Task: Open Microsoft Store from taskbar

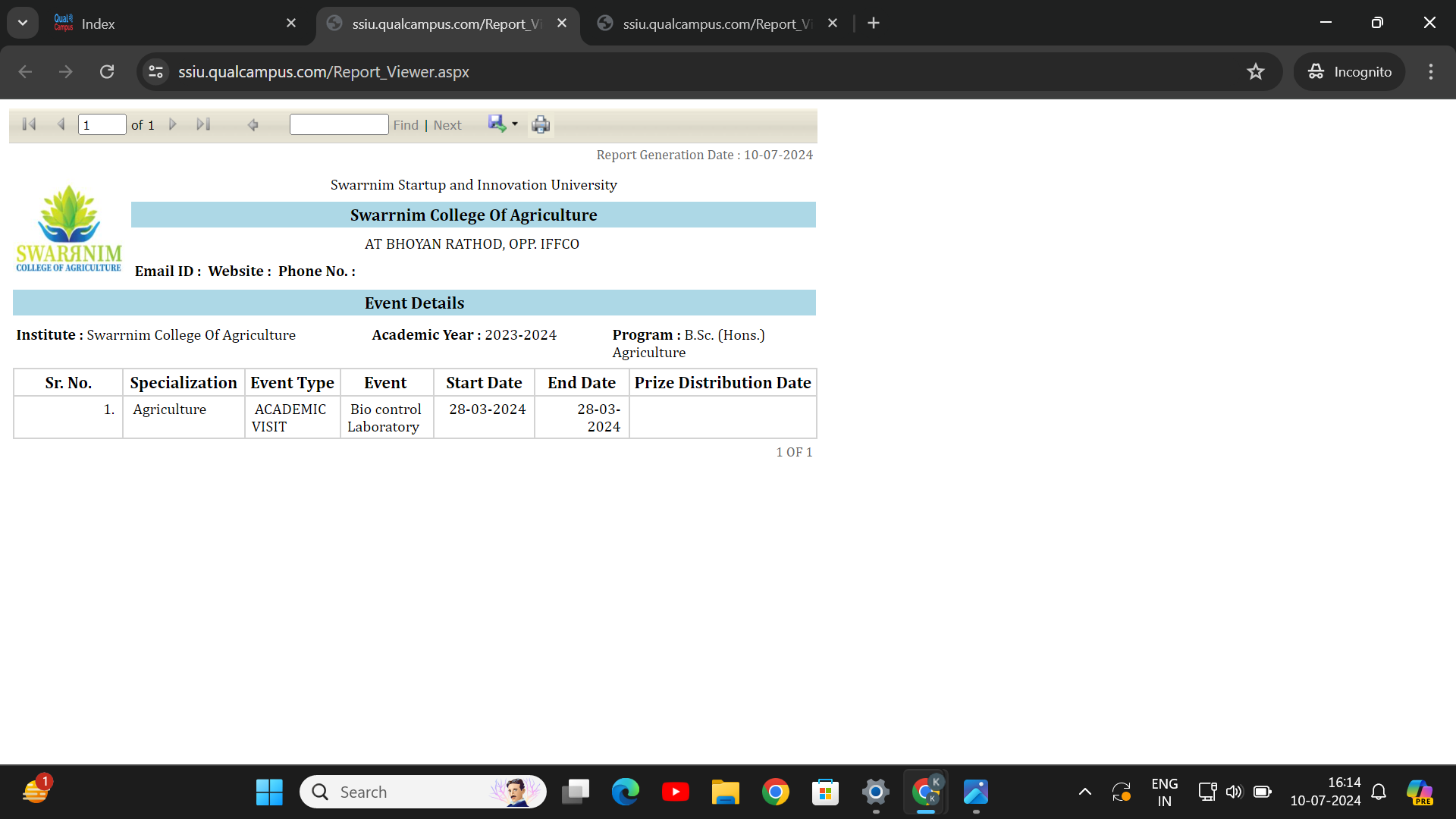Action: (826, 792)
